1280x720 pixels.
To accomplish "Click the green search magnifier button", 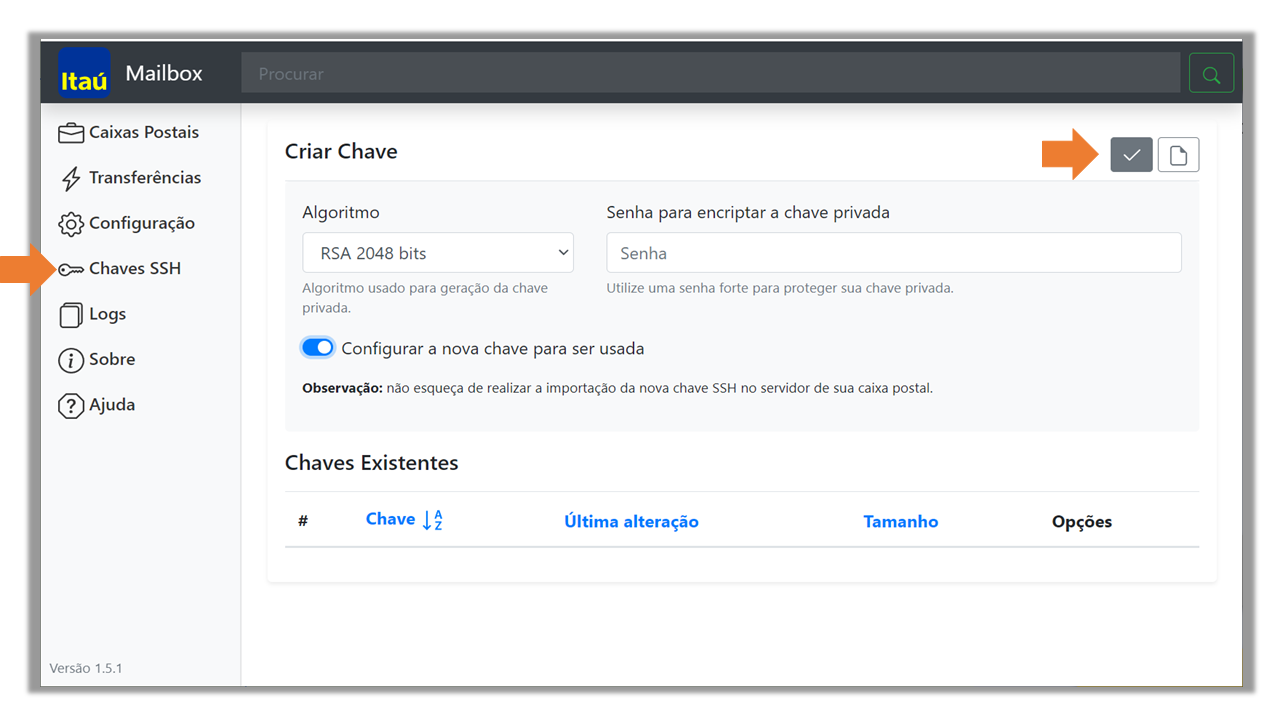I will coord(1211,74).
